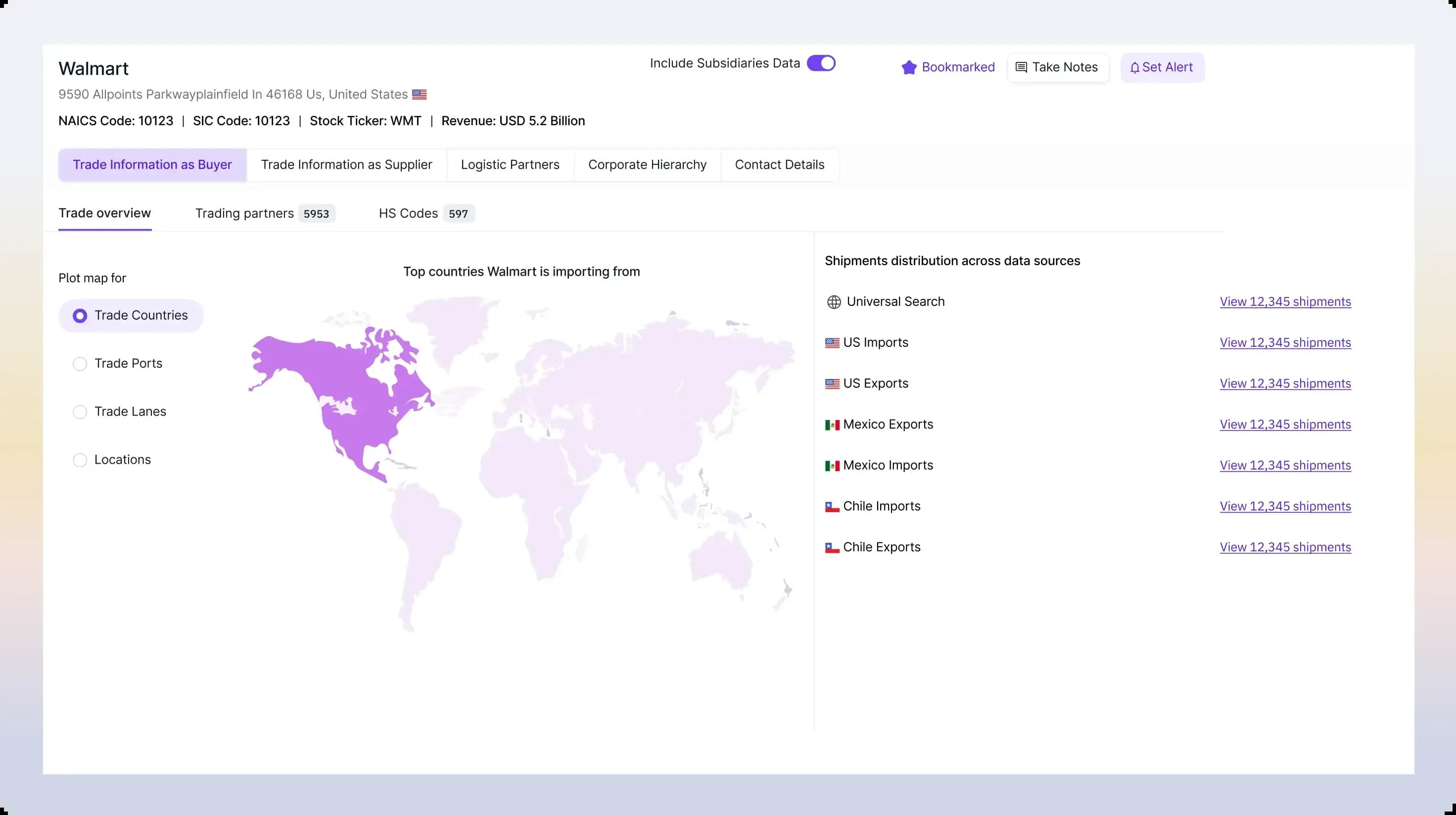
Task: Click the globe icon beside Universal Search
Action: point(833,301)
